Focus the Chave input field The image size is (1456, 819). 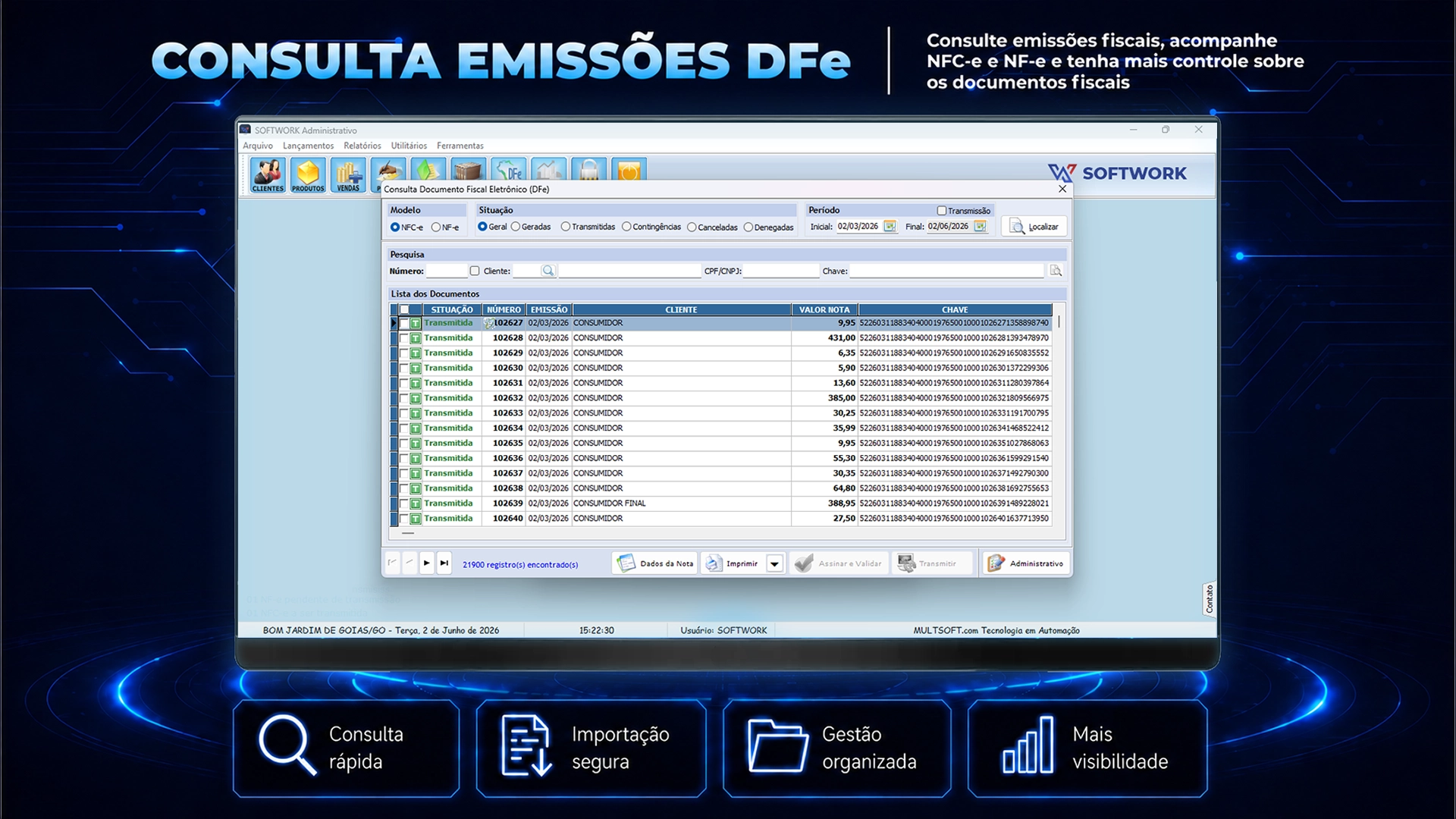pos(946,271)
